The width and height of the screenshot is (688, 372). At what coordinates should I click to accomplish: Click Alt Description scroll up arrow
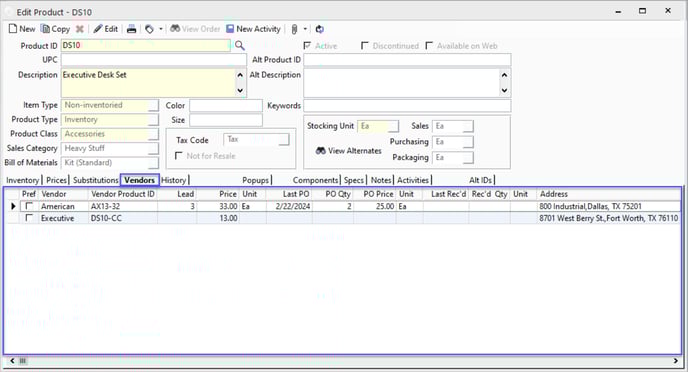pos(505,75)
